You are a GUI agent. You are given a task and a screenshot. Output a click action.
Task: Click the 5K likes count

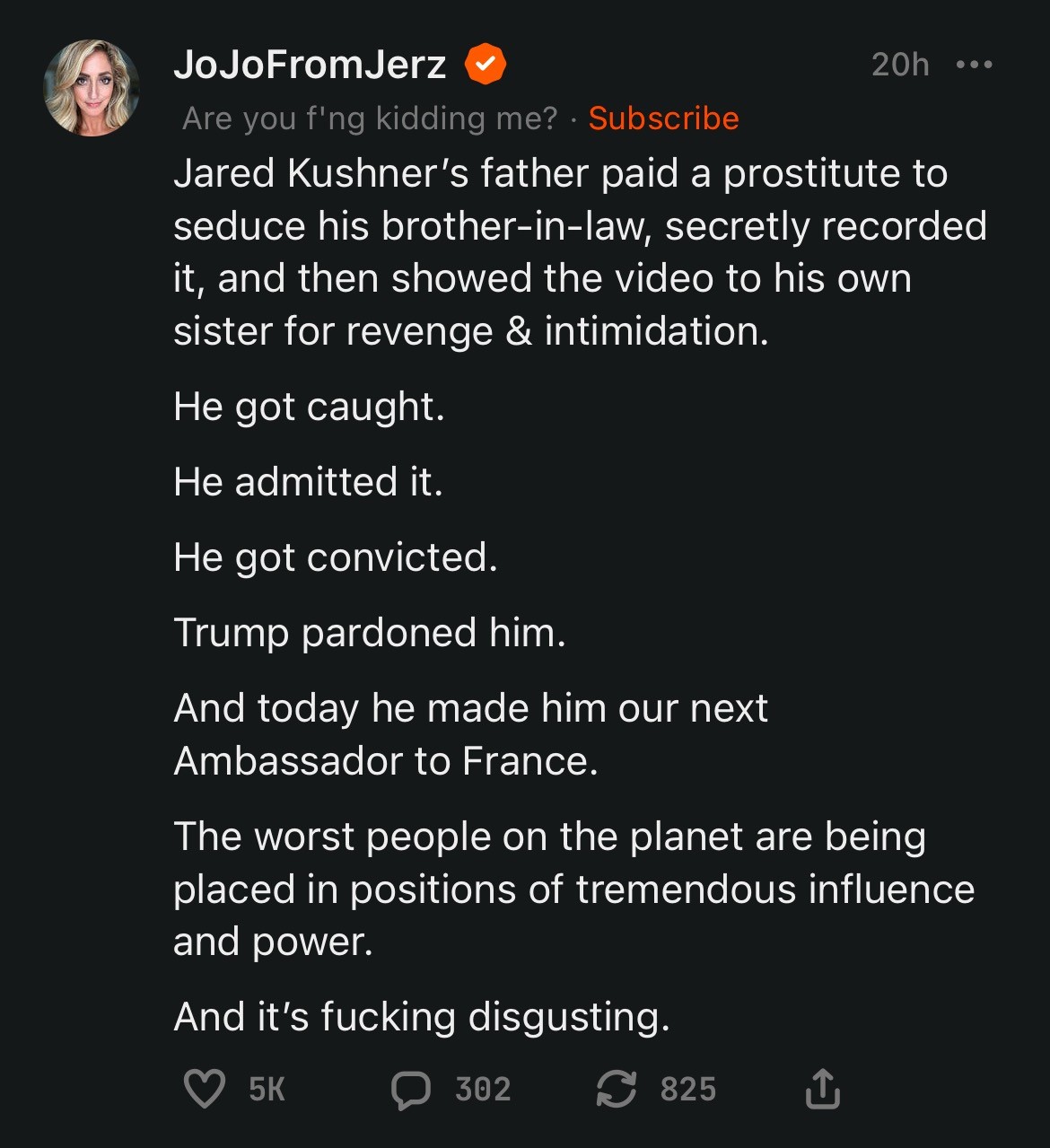pyautogui.click(x=267, y=1090)
